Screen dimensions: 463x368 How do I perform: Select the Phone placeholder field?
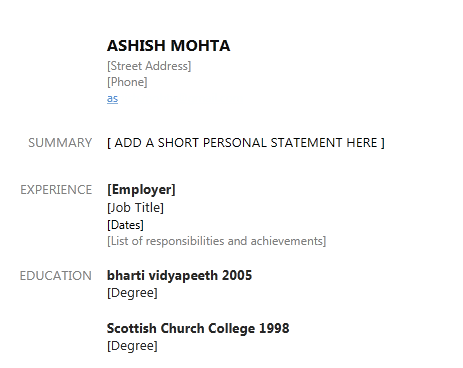pos(127,82)
